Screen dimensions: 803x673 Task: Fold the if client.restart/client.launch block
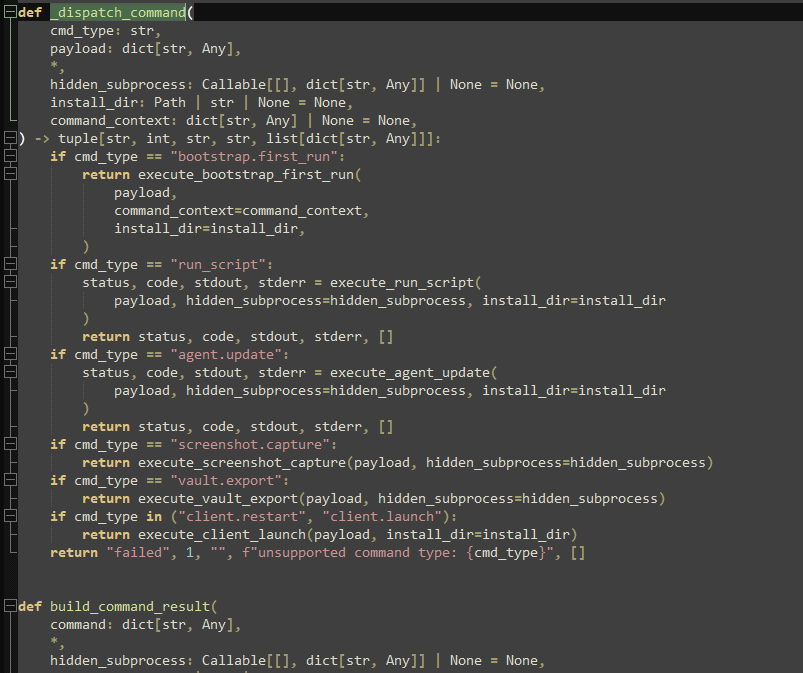[x=10, y=516]
